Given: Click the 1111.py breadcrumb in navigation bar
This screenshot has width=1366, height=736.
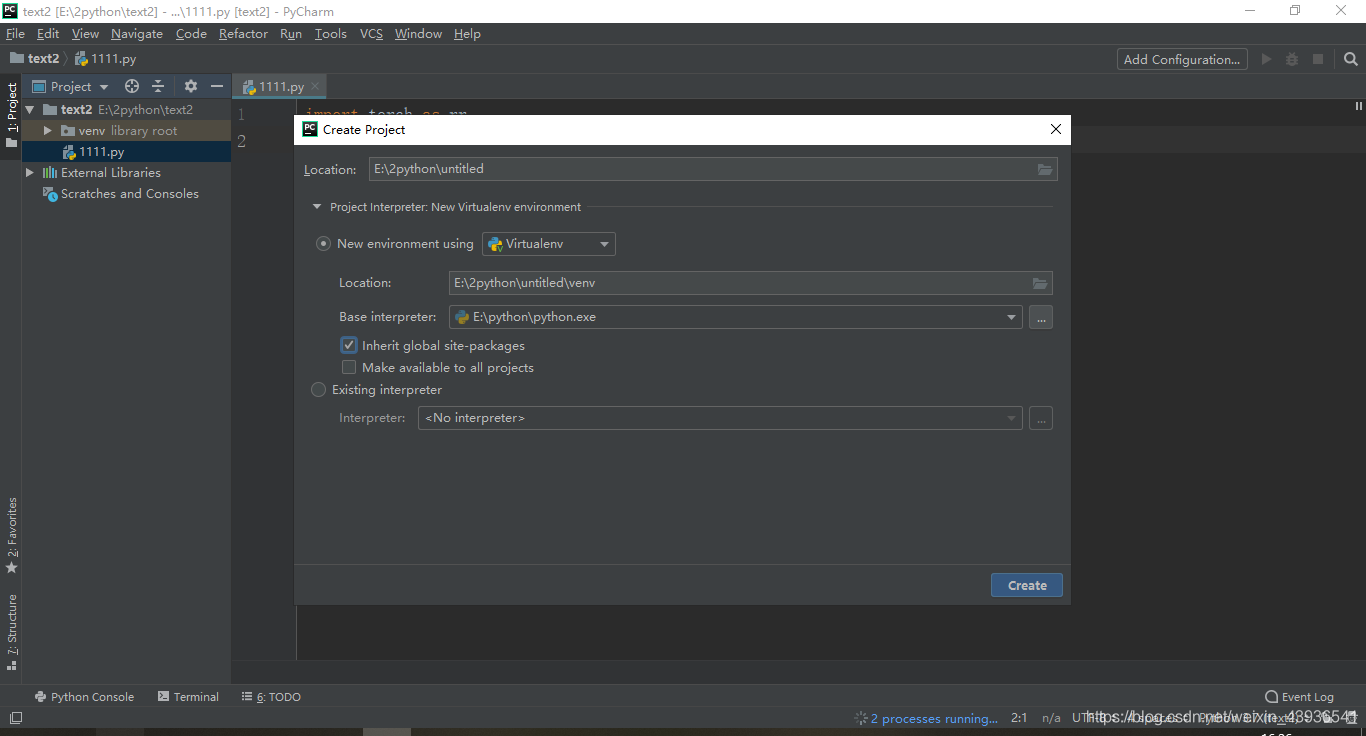Looking at the screenshot, I should pos(106,59).
